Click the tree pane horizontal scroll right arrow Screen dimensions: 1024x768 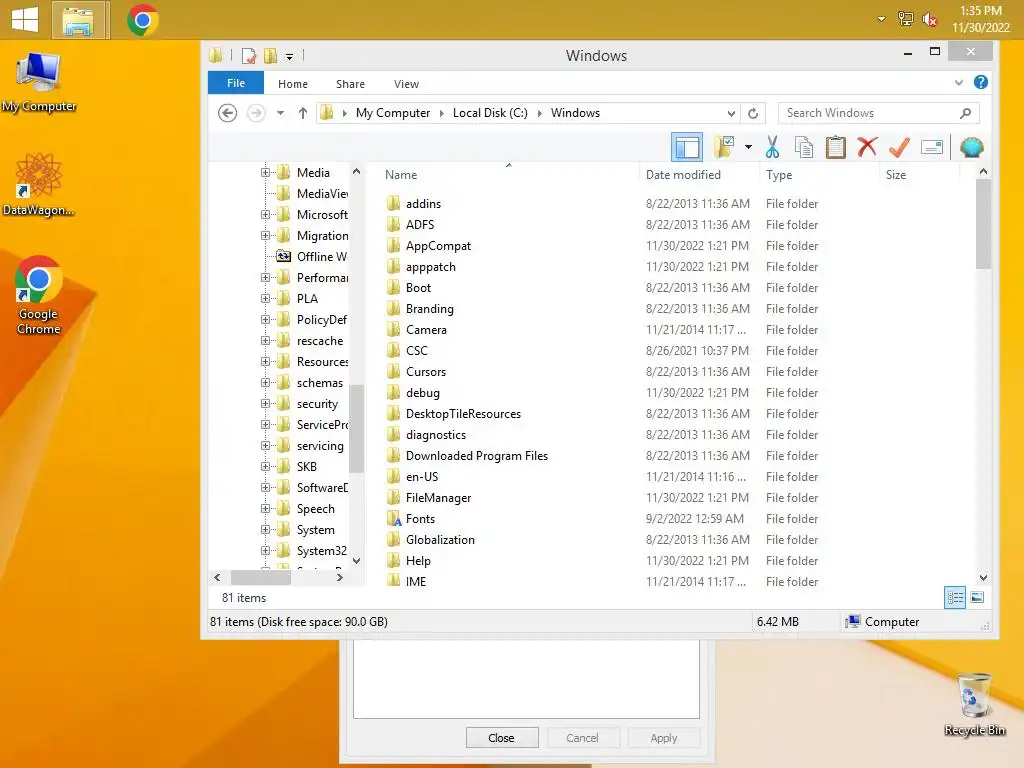340,577
